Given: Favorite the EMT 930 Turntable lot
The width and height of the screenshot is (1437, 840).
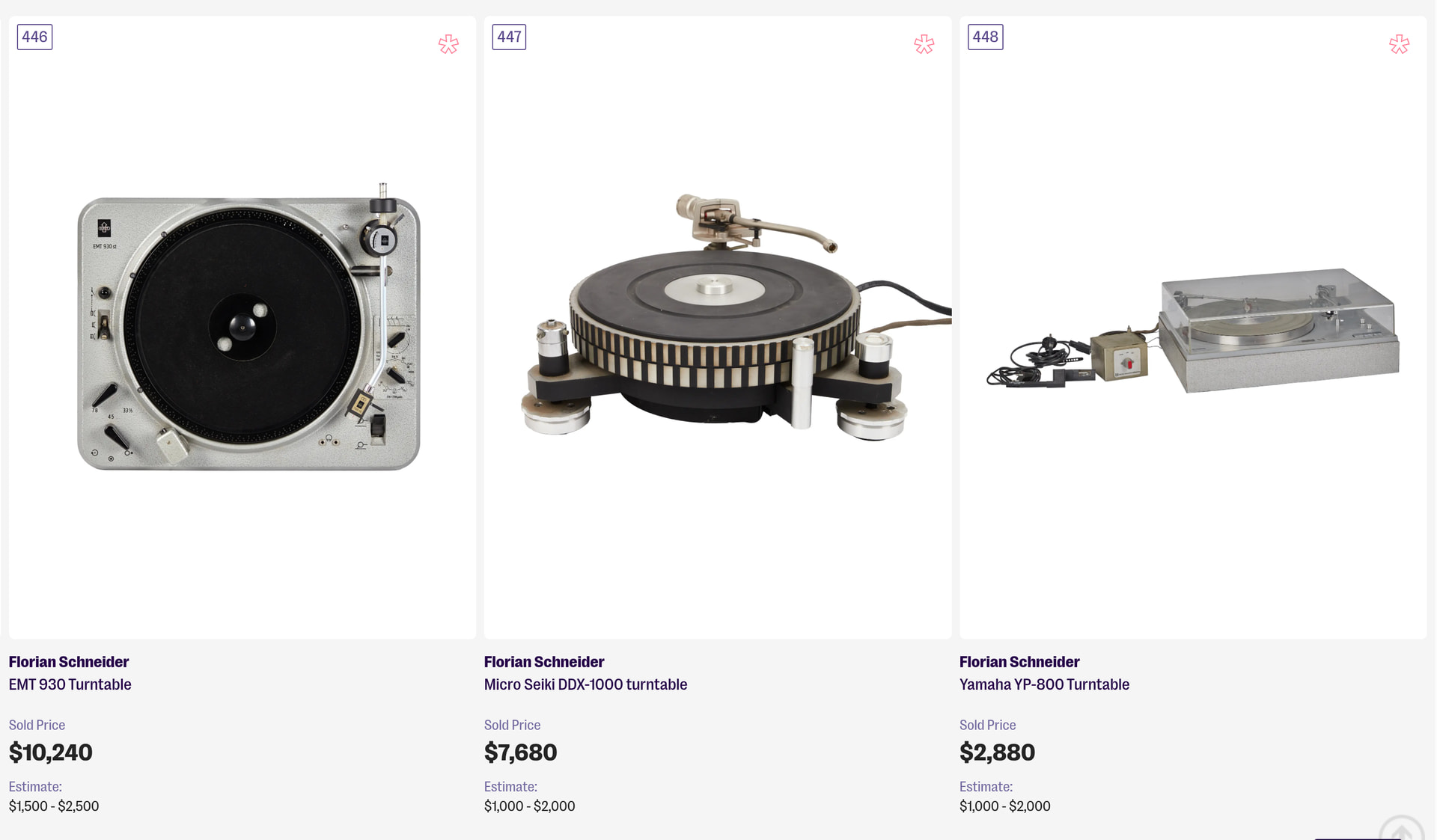Looking at the screenshot, I should pos(448,44).
